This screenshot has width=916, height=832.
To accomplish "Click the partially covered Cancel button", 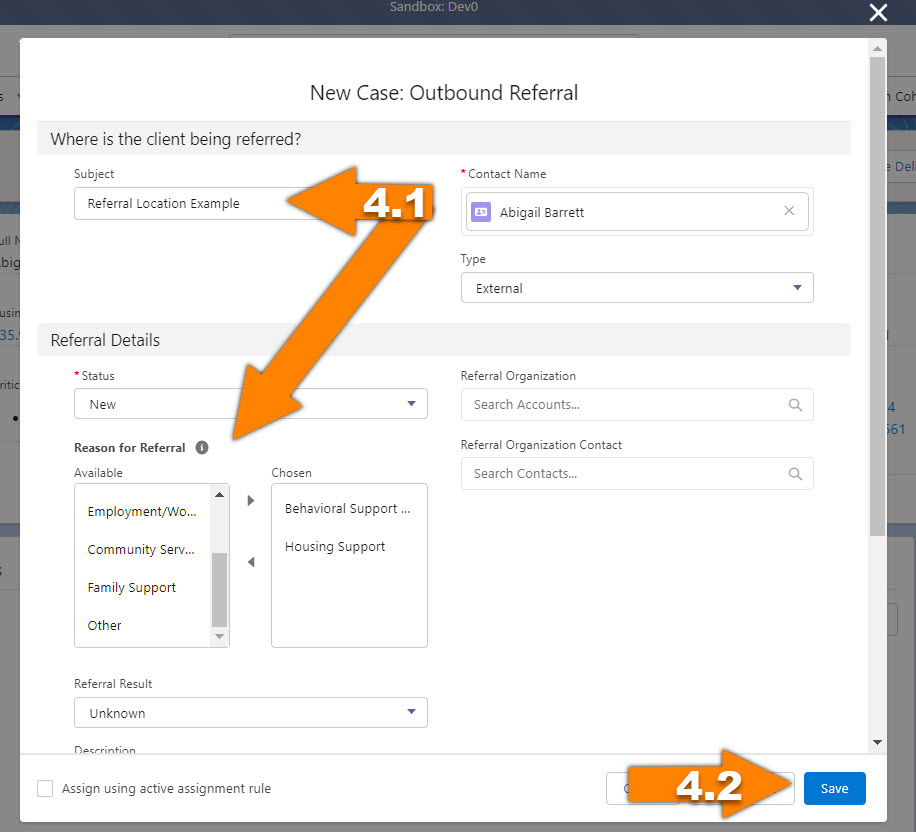I will [618, 788].
